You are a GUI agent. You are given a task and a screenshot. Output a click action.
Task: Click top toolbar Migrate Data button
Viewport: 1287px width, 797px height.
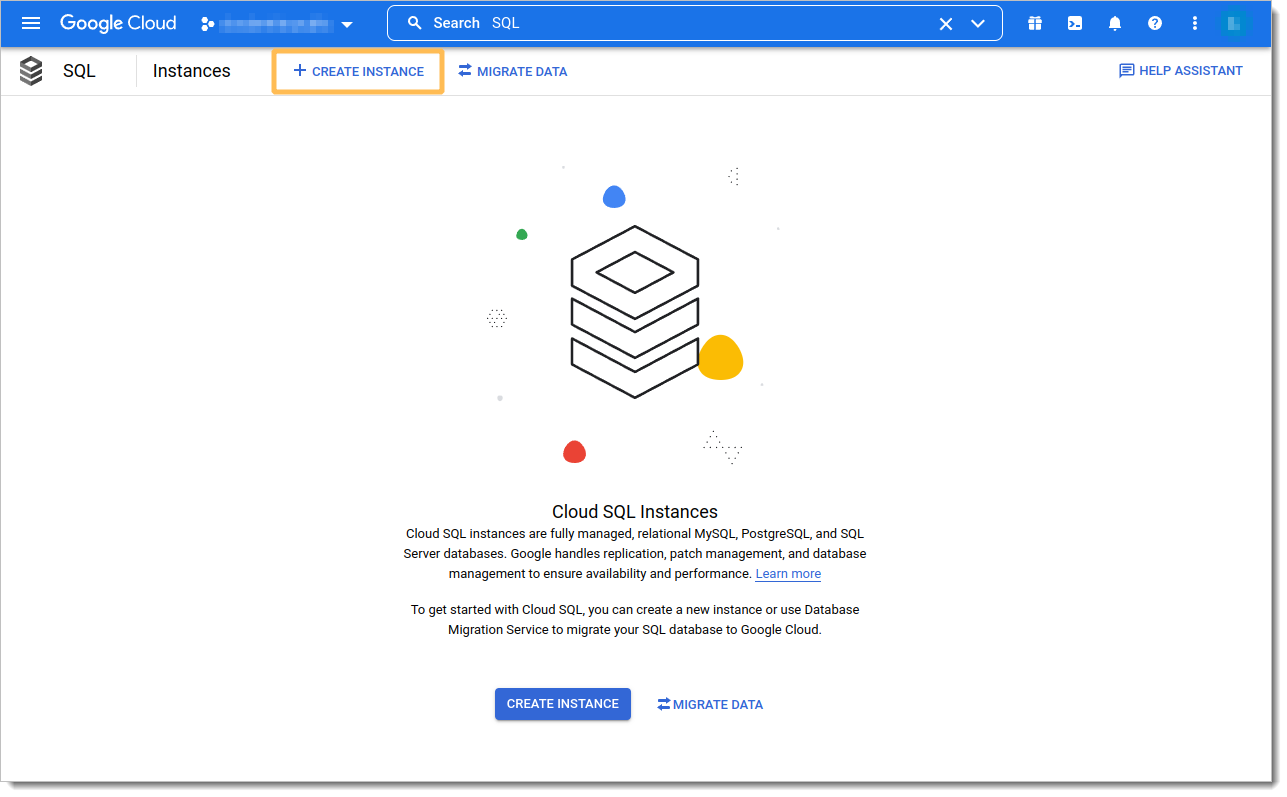513,71
